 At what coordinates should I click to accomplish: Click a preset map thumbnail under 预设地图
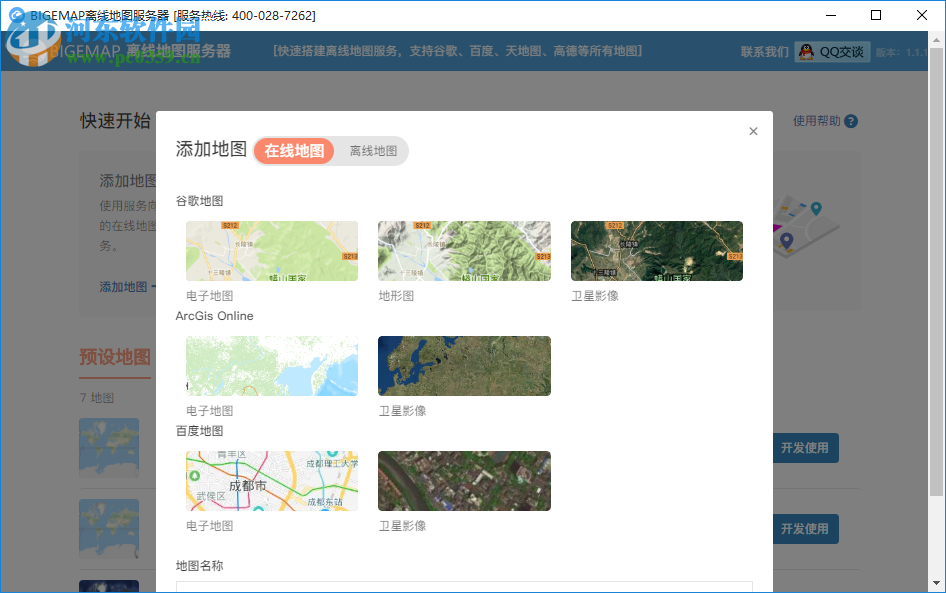[x=109, y=448]
